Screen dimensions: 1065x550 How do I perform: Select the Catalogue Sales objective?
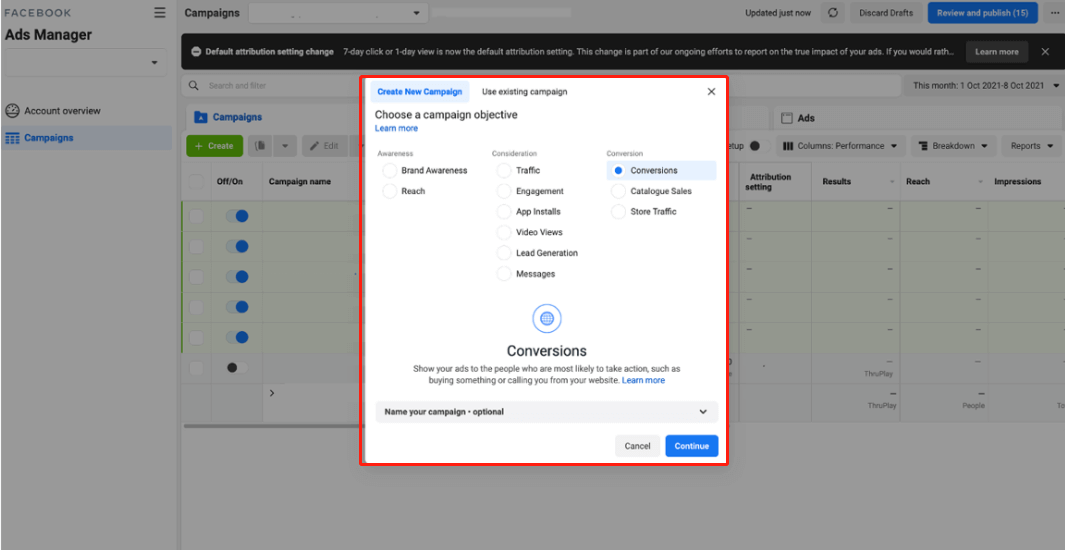click(x=618, y=191)
